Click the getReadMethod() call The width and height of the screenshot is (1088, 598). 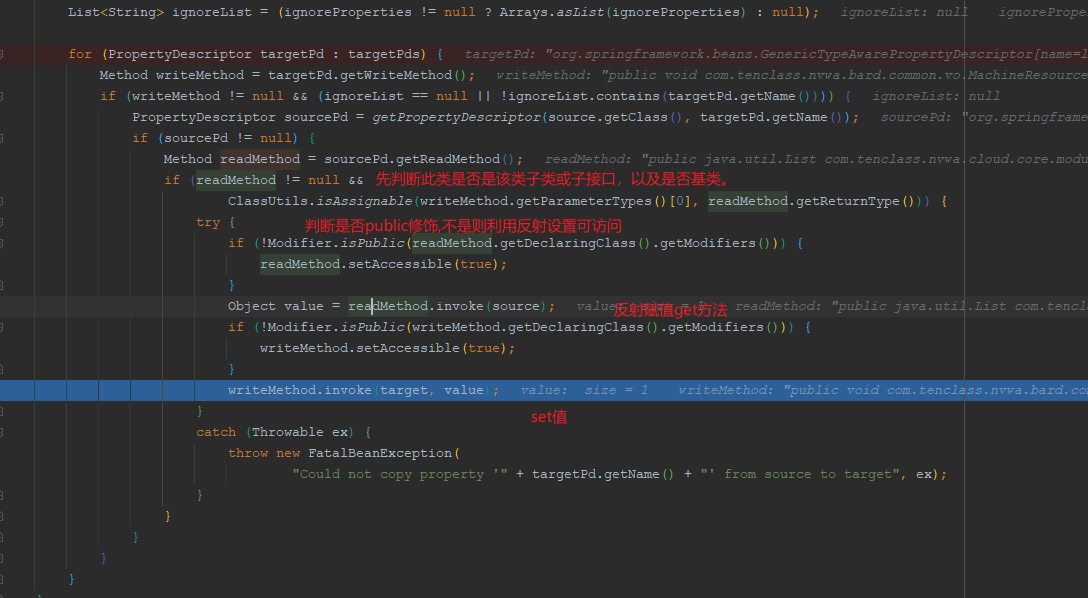tap(454, 160)
